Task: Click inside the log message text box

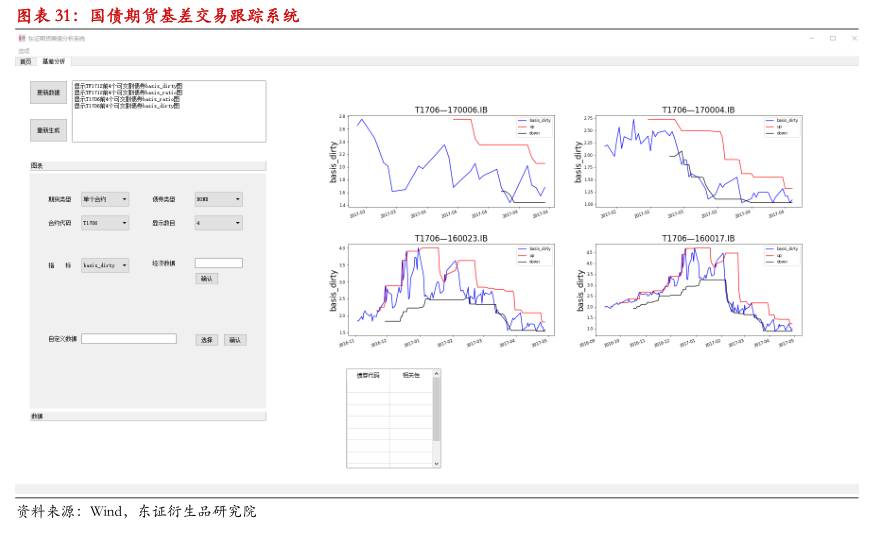Action: pyautogui.click(x=169, y=111)
